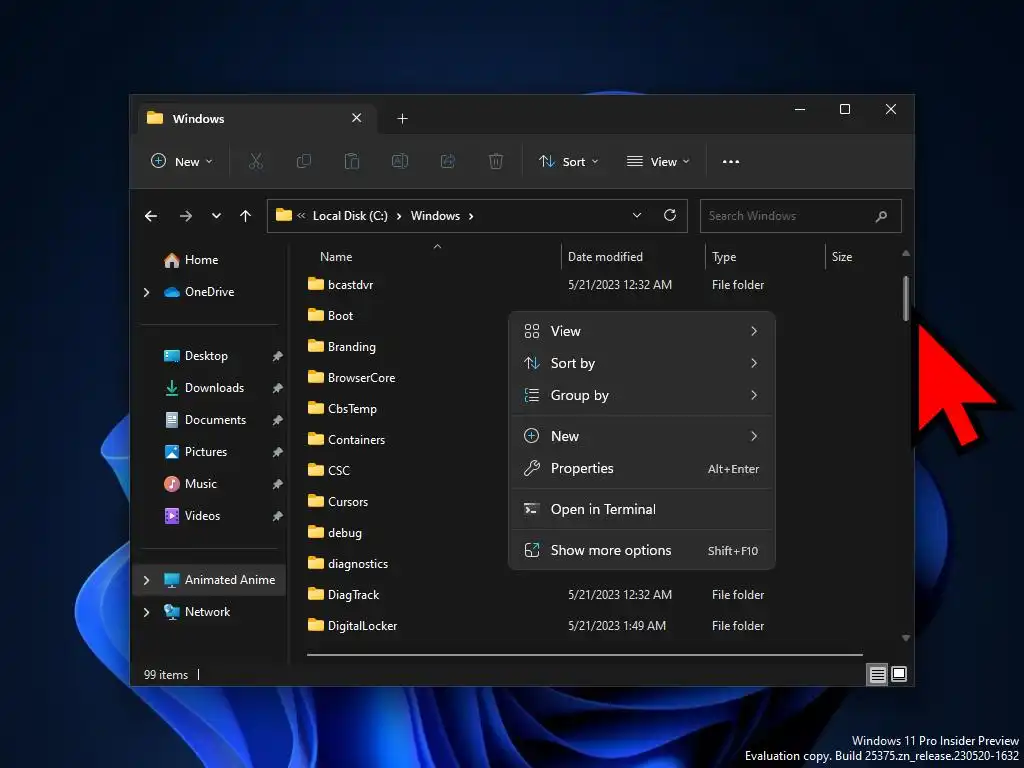Open Sort by submenu in context menu
This screenshot has width=1024, height=768.
tap(642, 363)
